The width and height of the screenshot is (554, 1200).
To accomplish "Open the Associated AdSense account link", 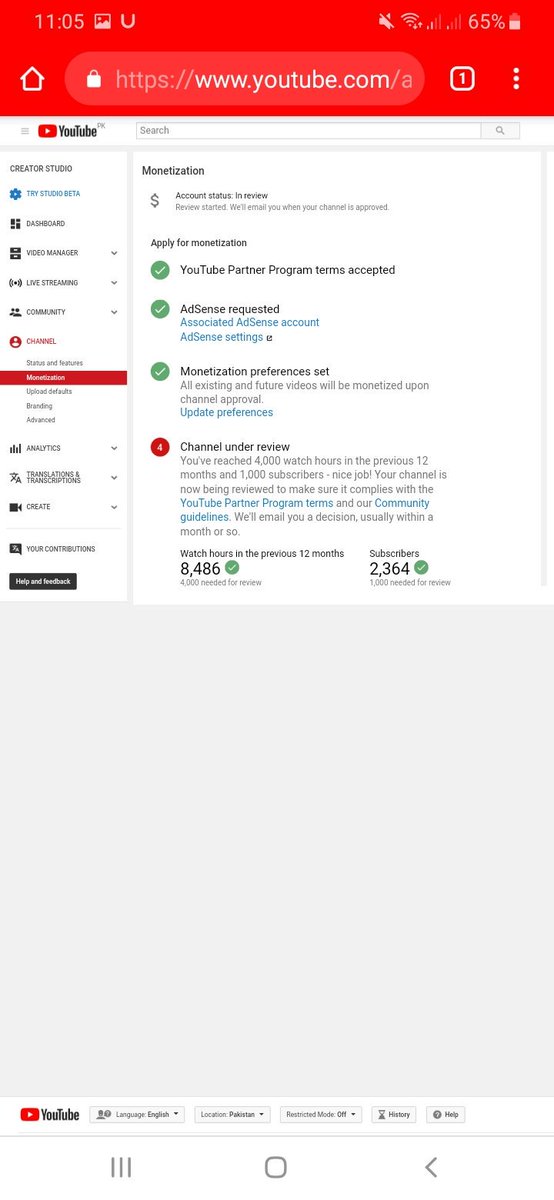I will [x=250, y=323].
